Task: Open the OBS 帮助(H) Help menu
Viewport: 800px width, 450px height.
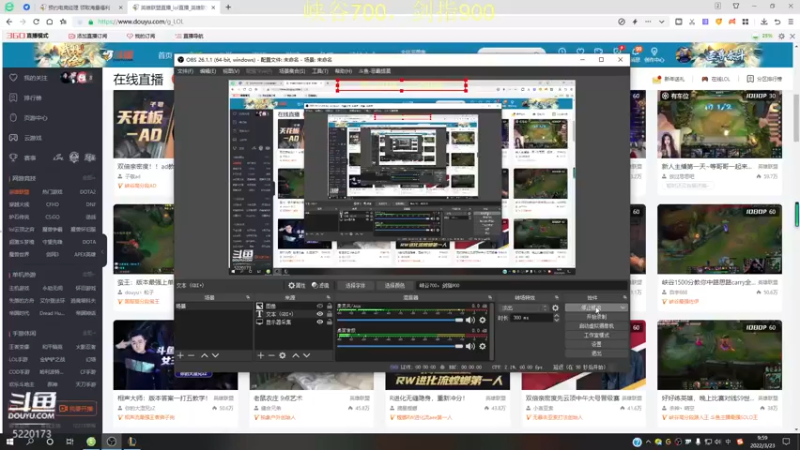Action: pos(343,71)
